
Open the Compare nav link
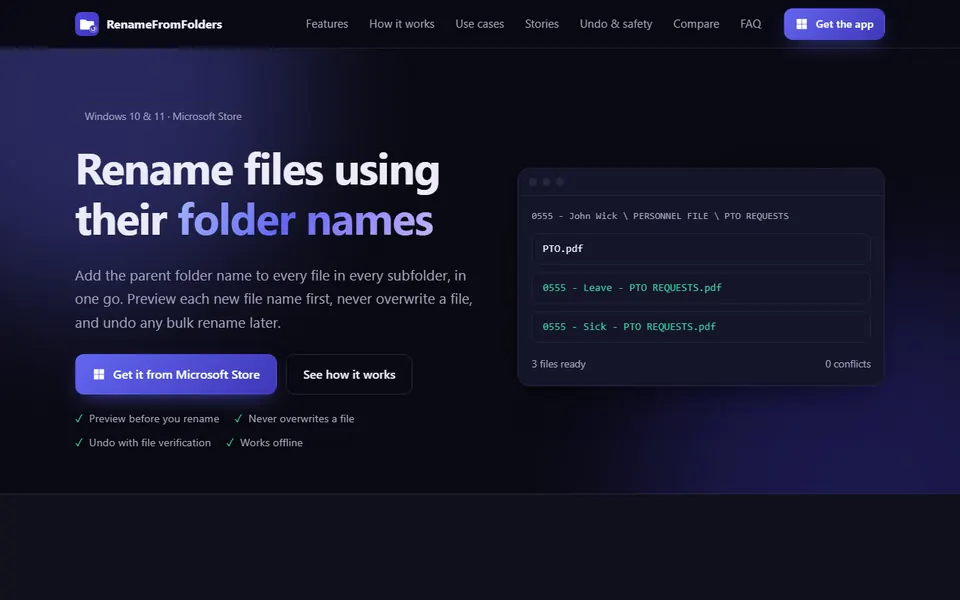pos(696,24)
